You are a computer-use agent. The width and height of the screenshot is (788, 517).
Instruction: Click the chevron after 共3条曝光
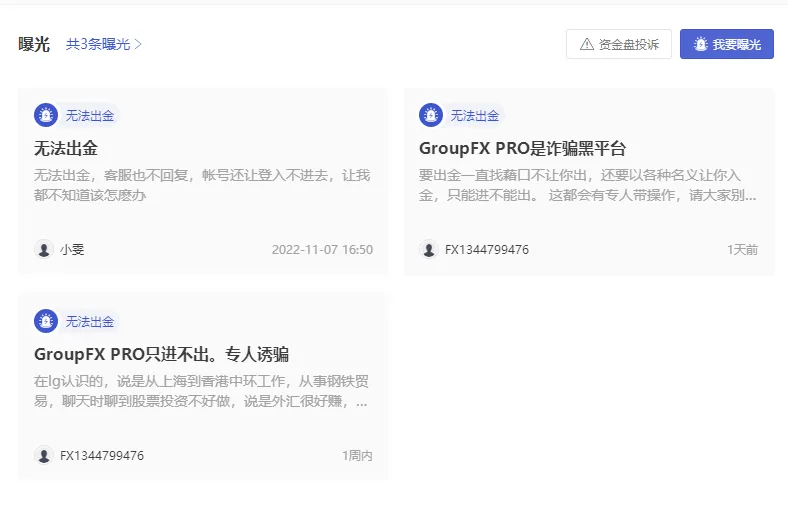pyautogui.click(x=138, y=44)
